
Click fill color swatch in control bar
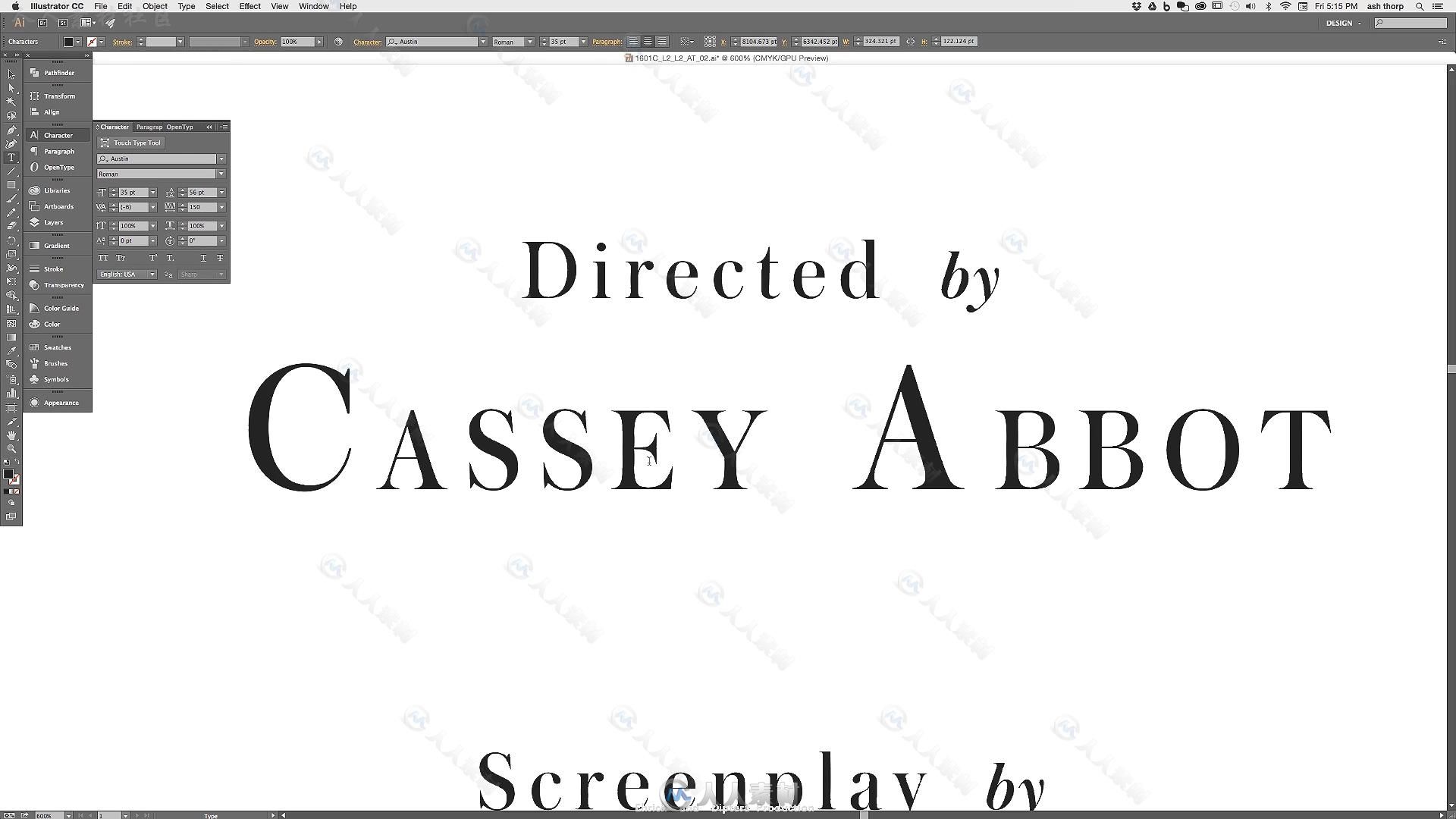[x=68, y=42]
